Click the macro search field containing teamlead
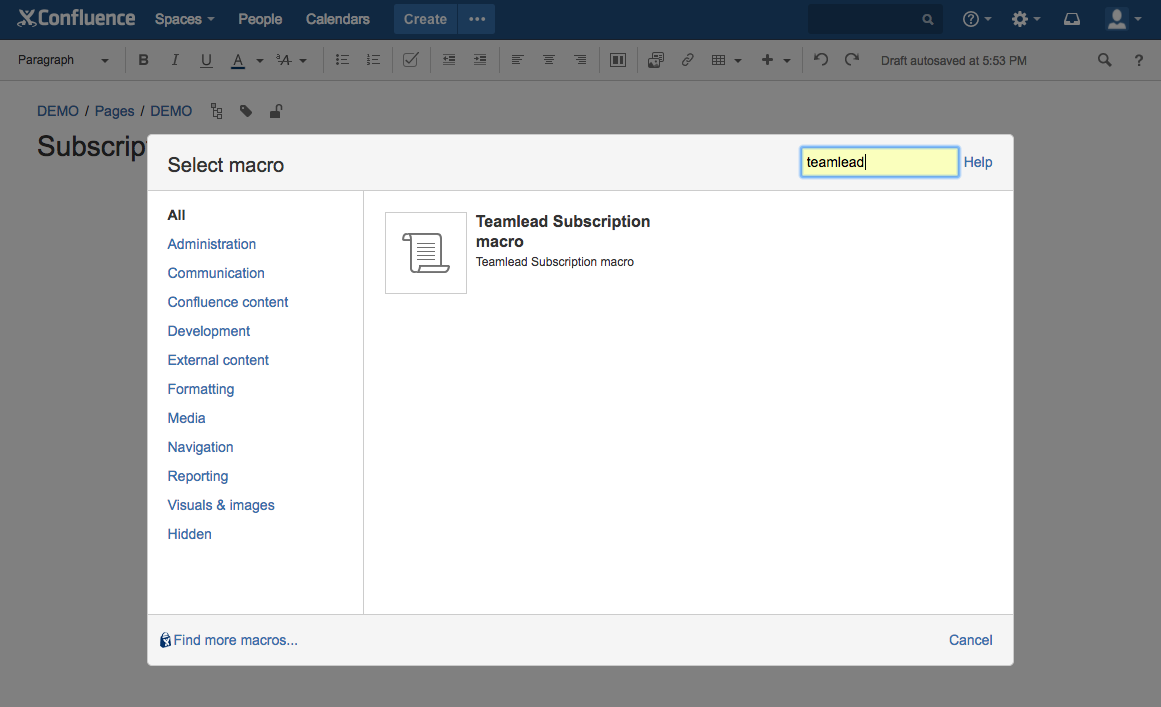The image size is (1161, 707). 879,162
